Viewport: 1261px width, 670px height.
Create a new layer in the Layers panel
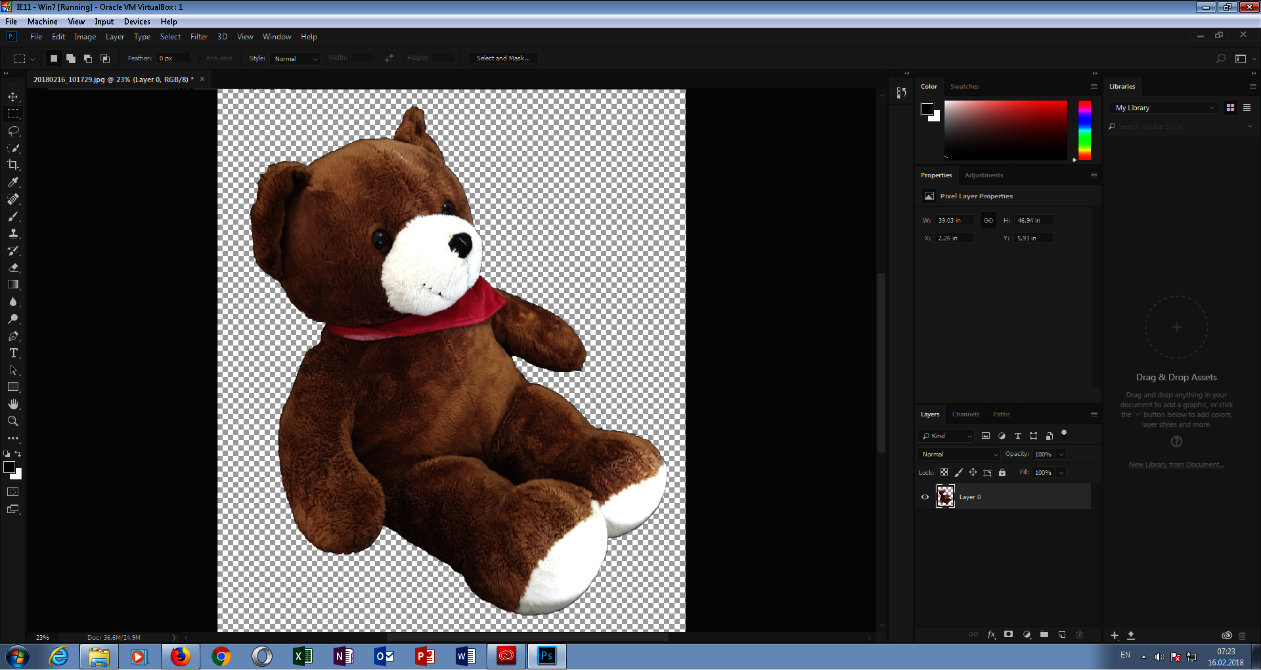(1061, 634)
